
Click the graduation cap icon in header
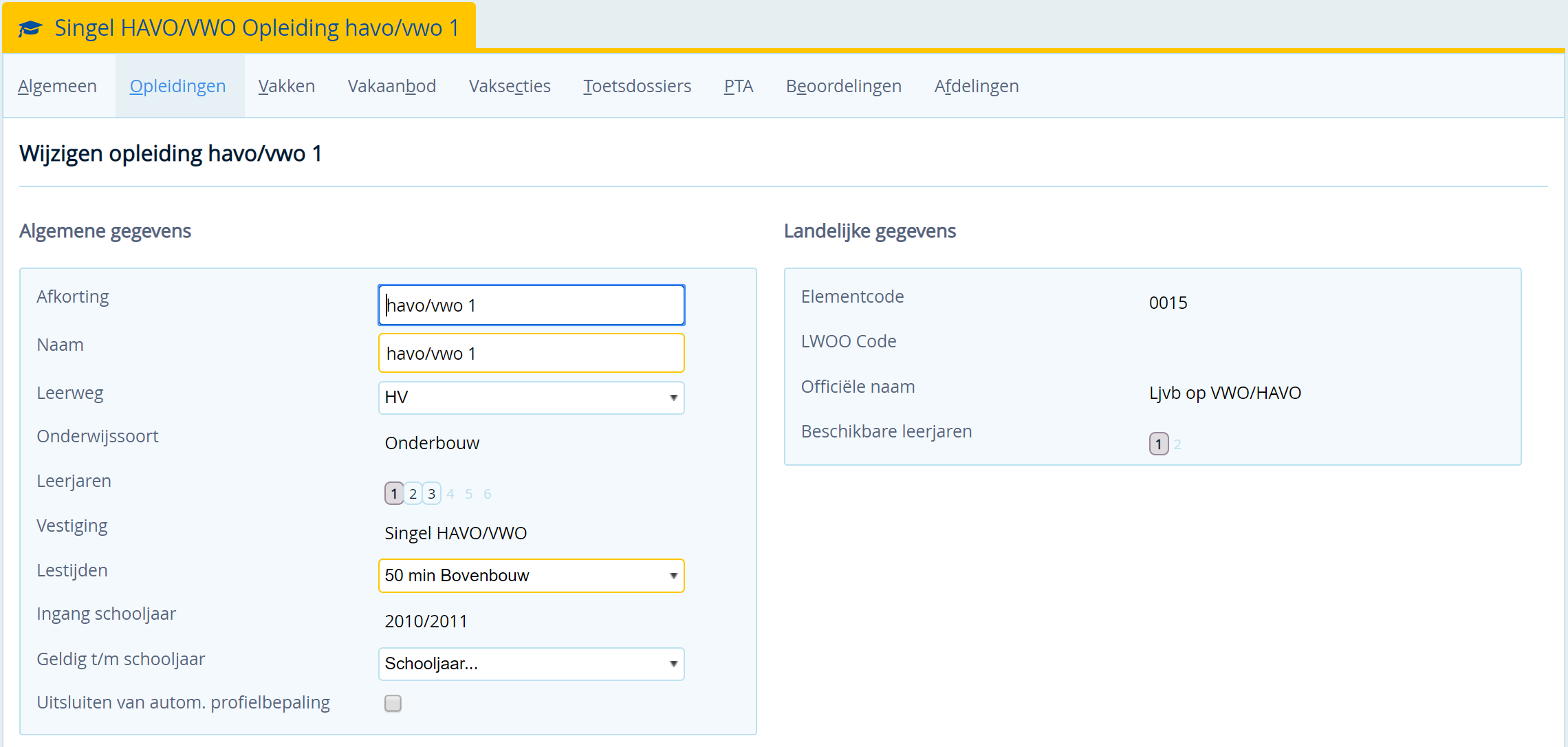click(30, 28)
